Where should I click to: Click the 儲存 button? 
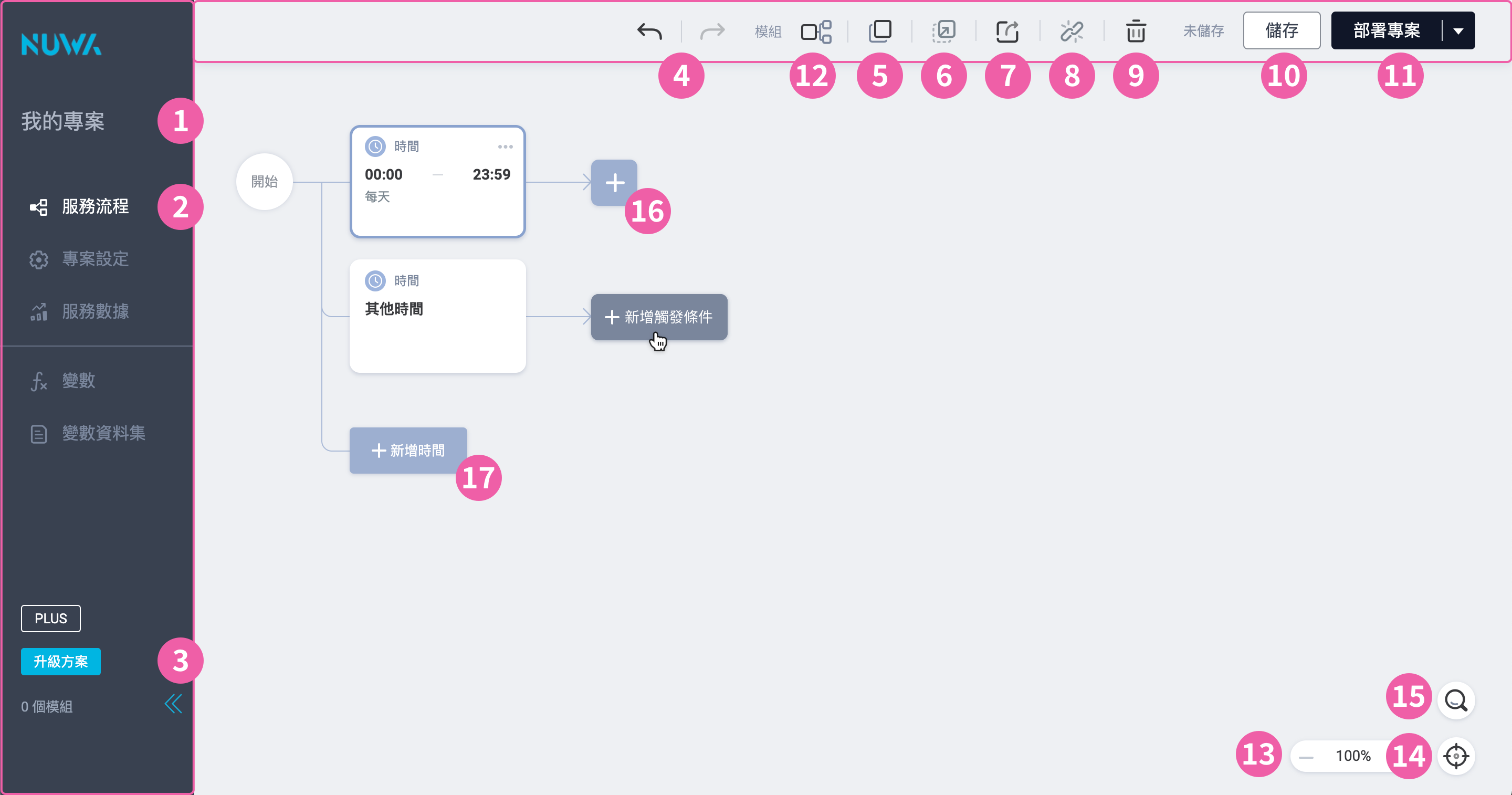pyautogui.click(x=1282, y=30)
